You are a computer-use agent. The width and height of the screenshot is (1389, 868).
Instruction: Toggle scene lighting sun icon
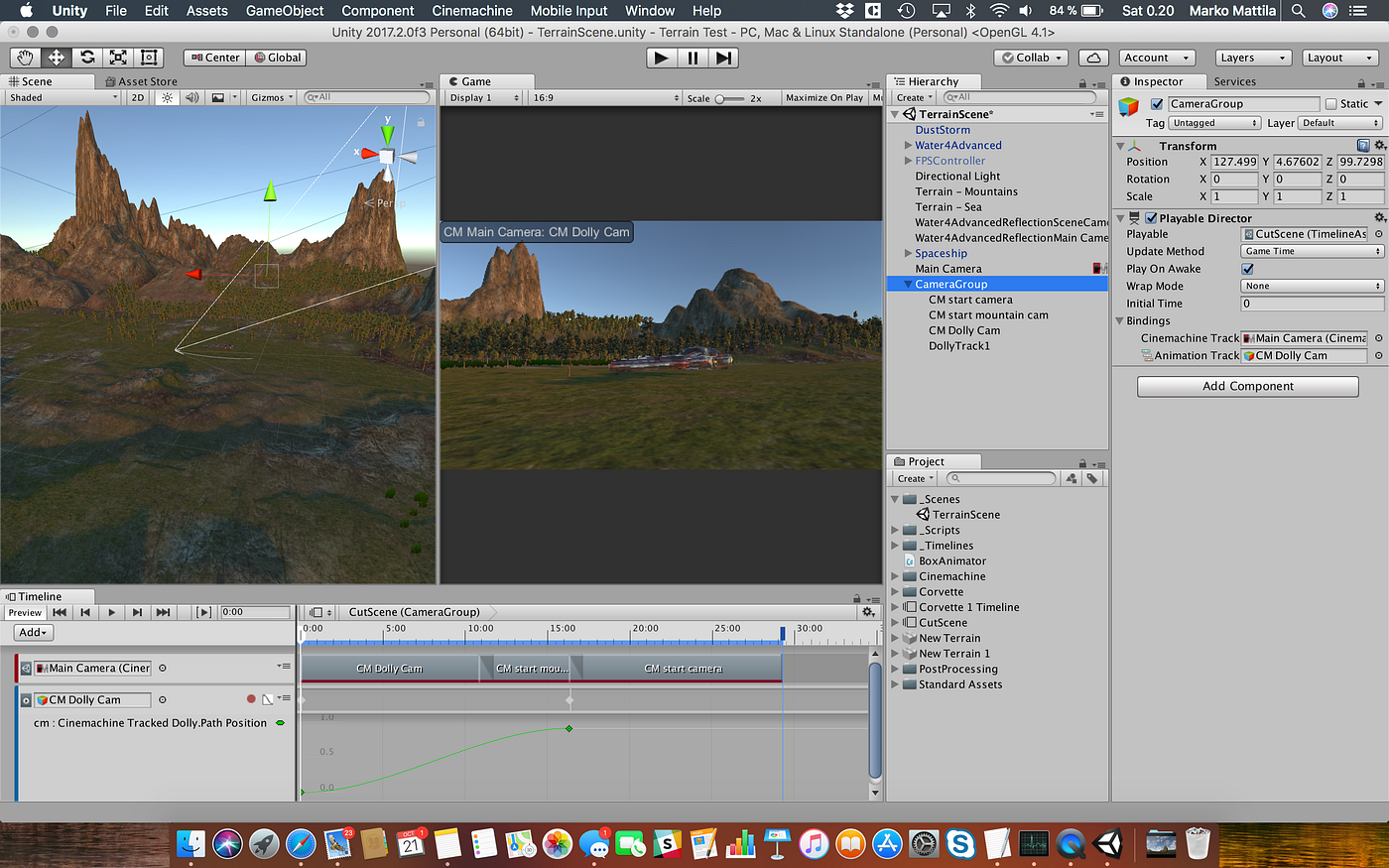pyautogui.click(x=168, y=97)
